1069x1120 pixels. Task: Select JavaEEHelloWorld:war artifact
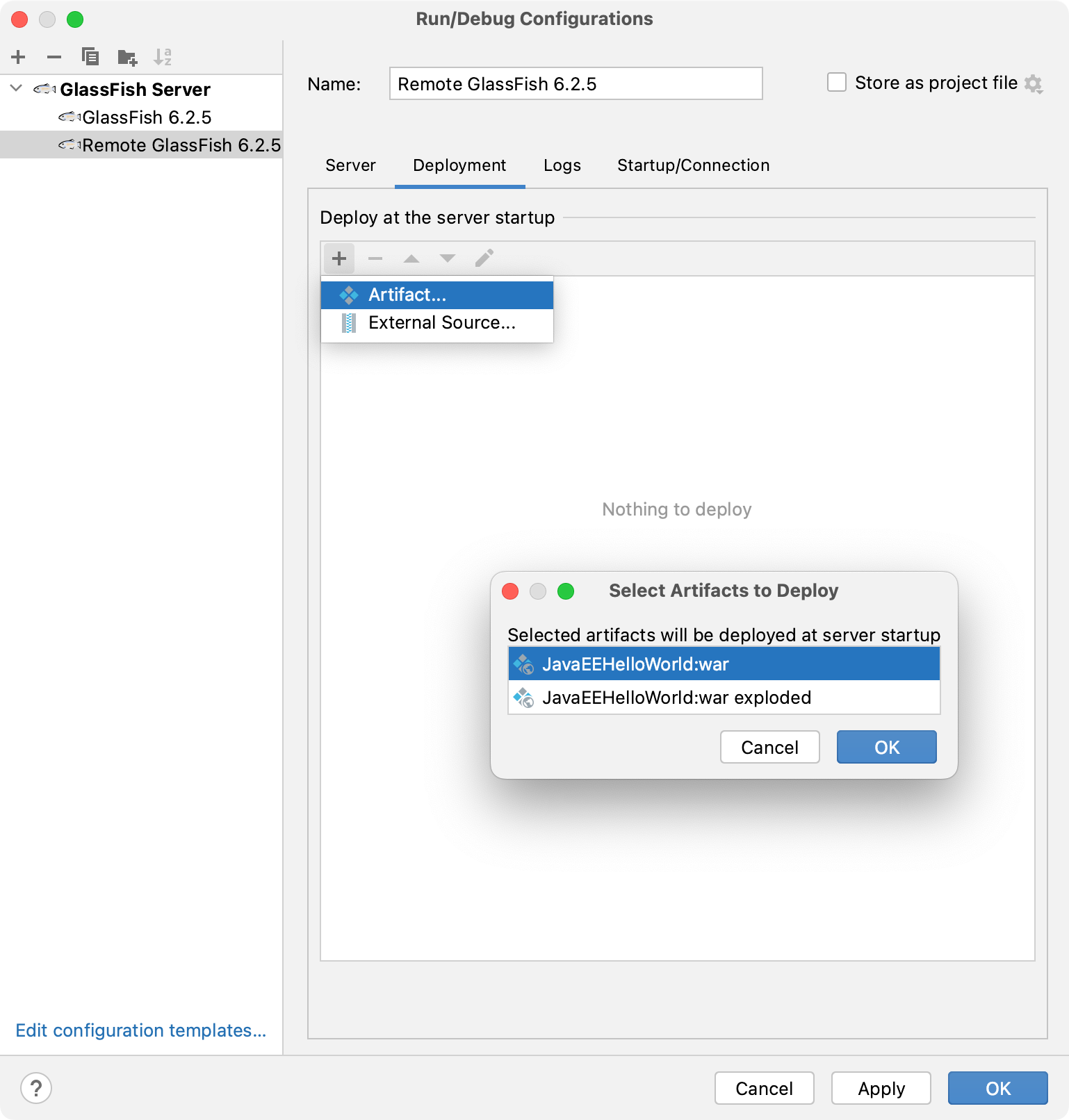click(724, 664)
